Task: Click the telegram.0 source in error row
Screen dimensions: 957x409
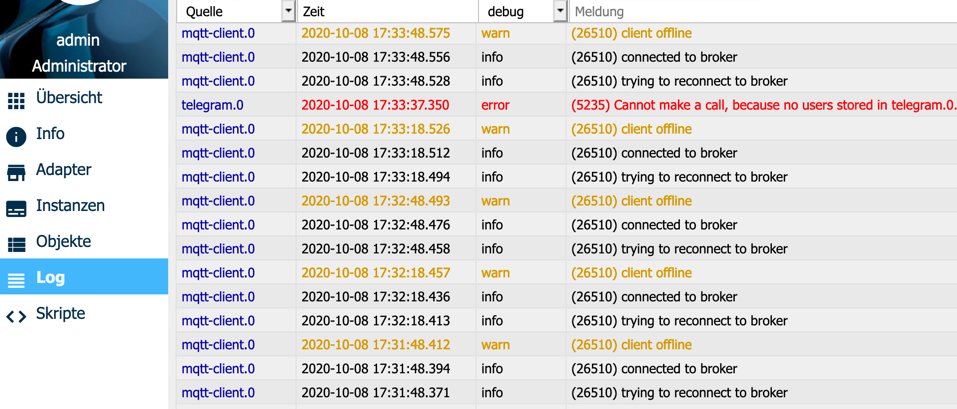Action: (212, 105)
